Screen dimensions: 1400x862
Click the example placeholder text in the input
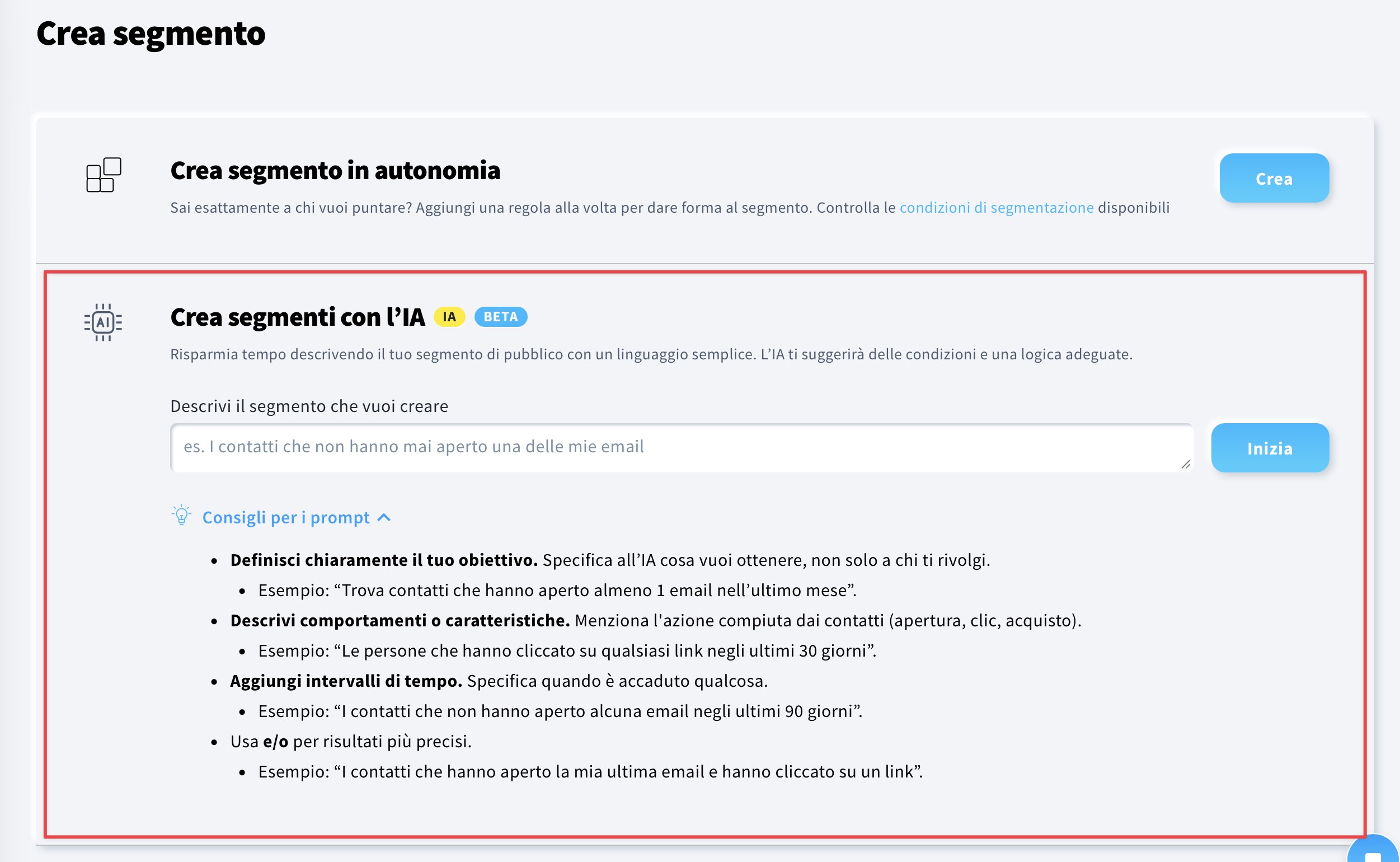(x=414, y=447)
